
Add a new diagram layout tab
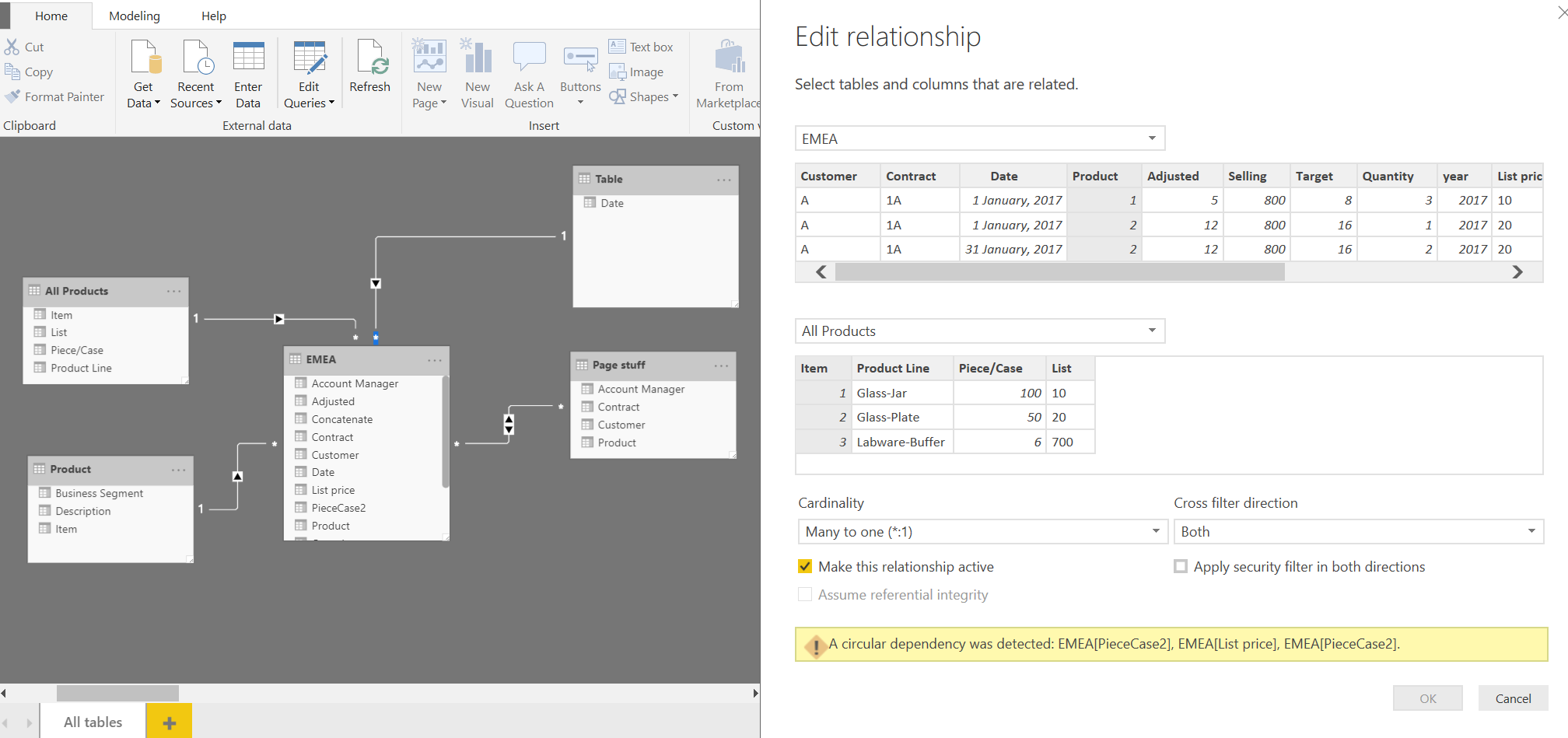pos(169,722)
